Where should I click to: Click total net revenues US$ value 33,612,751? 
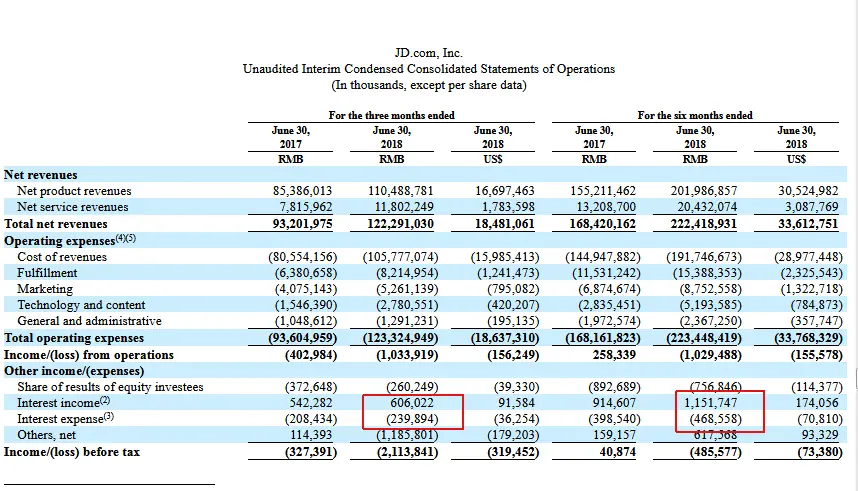pos(808,224)
